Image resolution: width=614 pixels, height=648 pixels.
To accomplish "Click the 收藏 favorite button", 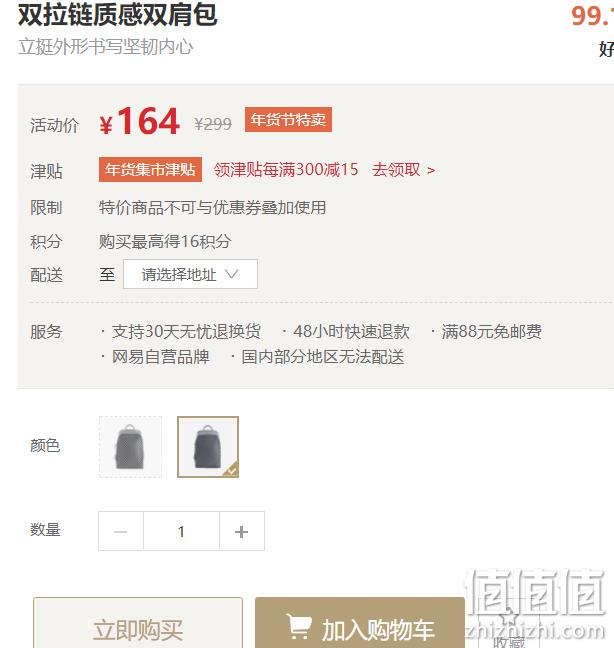I will coord(509,641).
